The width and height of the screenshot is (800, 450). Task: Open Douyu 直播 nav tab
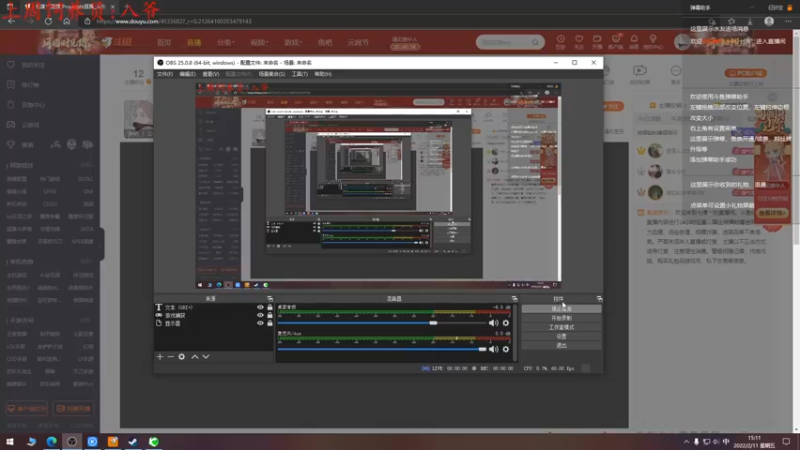pos(194,42)
